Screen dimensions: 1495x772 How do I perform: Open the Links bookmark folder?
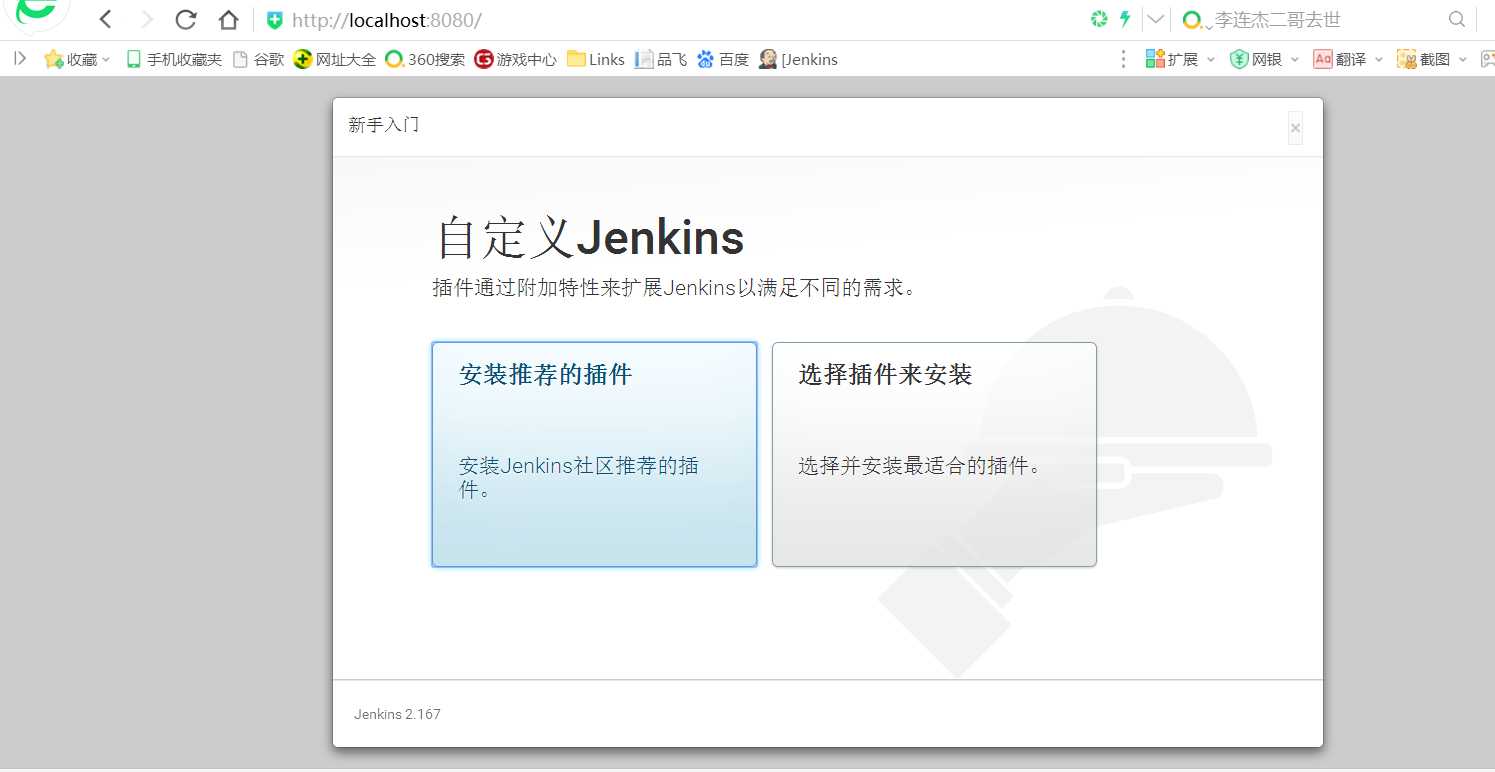tap(596, 59)
